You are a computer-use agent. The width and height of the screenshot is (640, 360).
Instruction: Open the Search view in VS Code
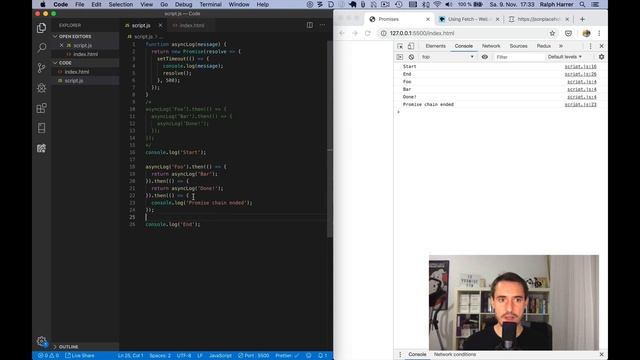[x=41, y=48]
